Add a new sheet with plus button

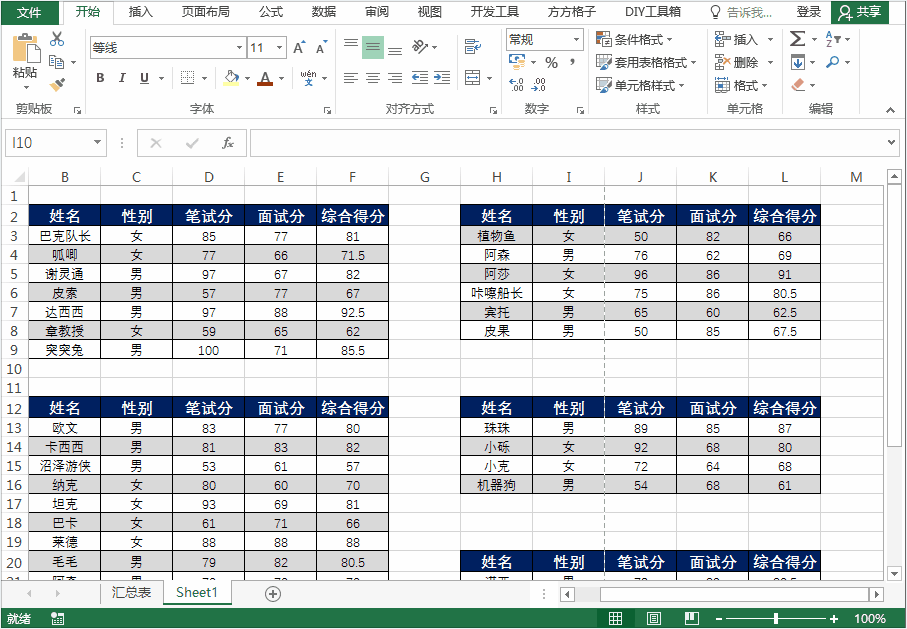coord(273,594)
